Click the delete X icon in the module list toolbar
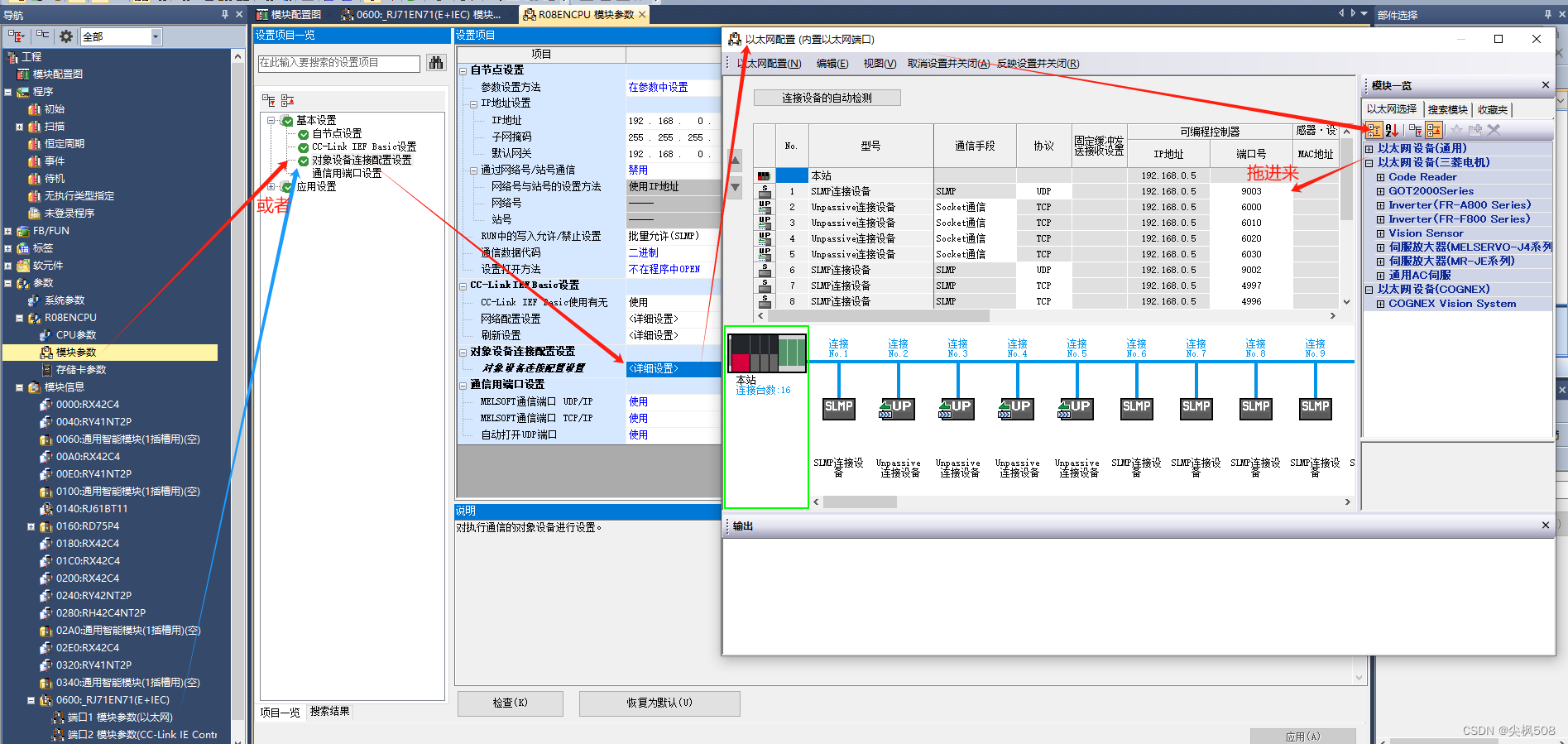This screenshot has width=1568, height=744. click(x=1494, y=130)
